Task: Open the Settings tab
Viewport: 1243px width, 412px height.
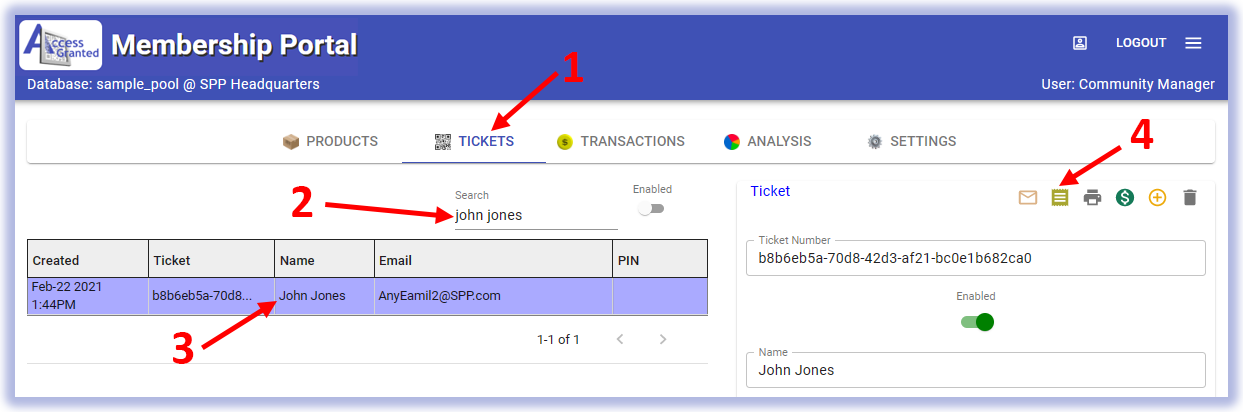Action: coord(911,142)
